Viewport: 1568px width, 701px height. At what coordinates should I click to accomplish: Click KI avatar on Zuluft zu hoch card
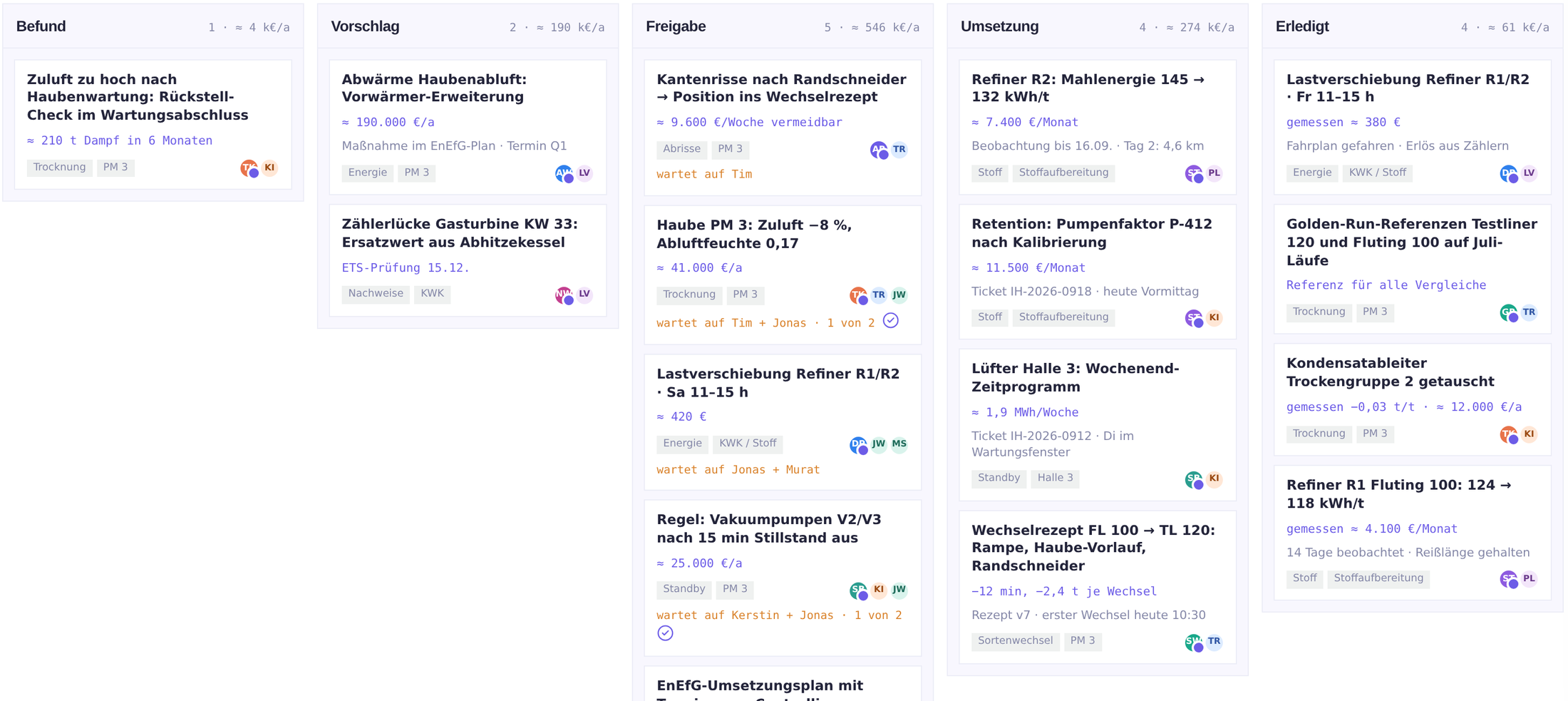[x=269, y=168]
